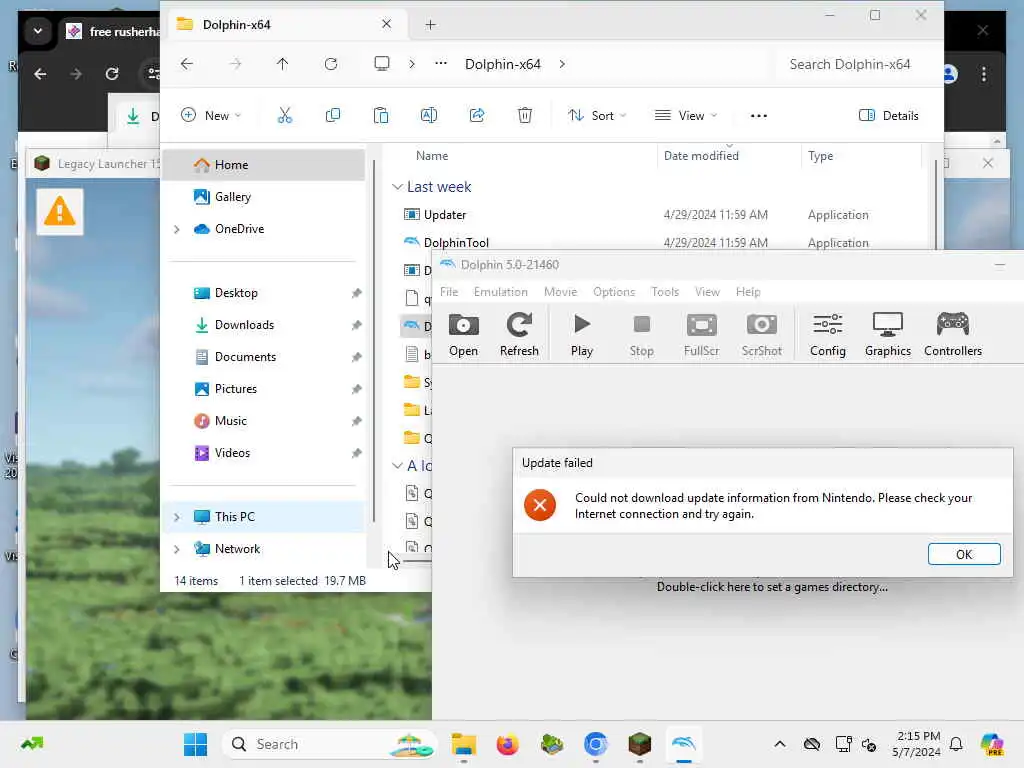The height and width of the screenshot is (768, 1024).
Task: Click the Cut icon in File Explorer
Action: point(285,116)
